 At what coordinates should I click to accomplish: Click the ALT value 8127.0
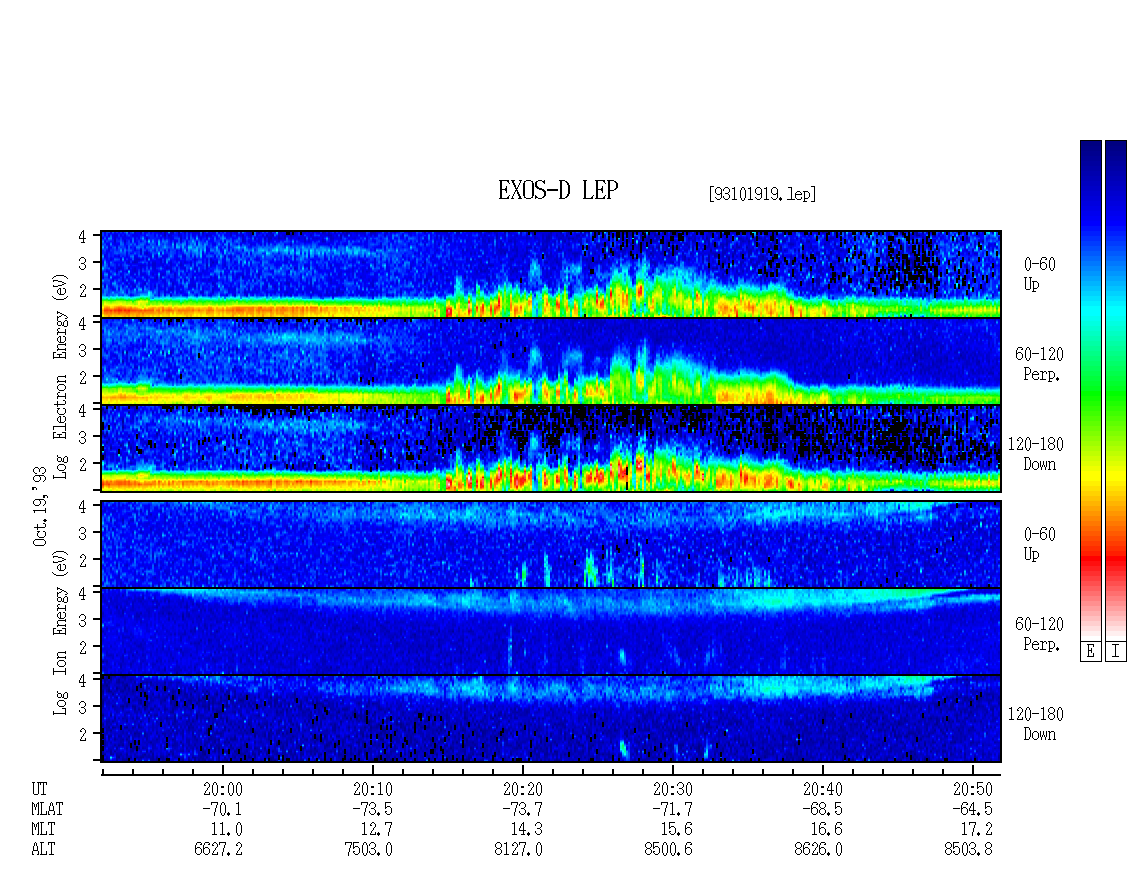pyautogui.click(x=518, y=850)
